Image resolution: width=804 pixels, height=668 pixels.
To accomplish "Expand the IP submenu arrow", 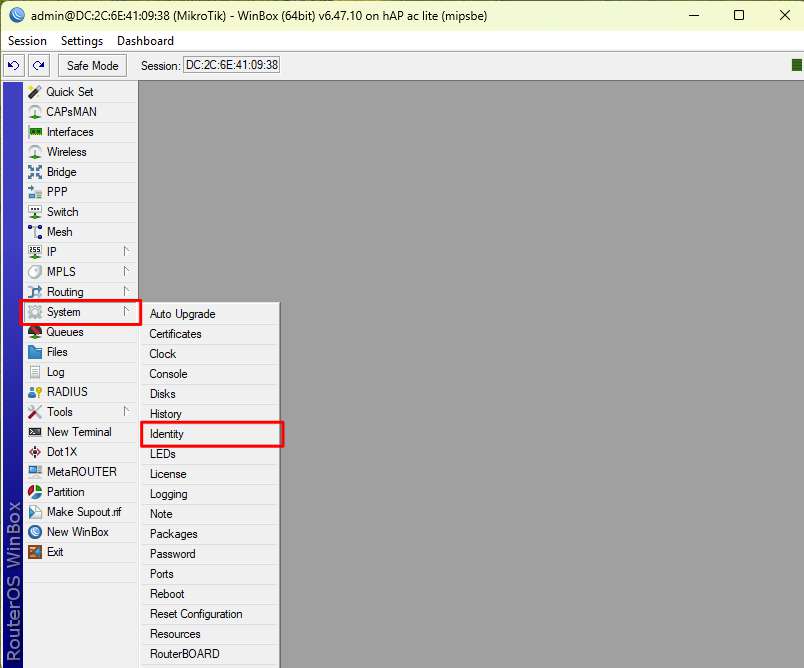I will click(126, 252).
